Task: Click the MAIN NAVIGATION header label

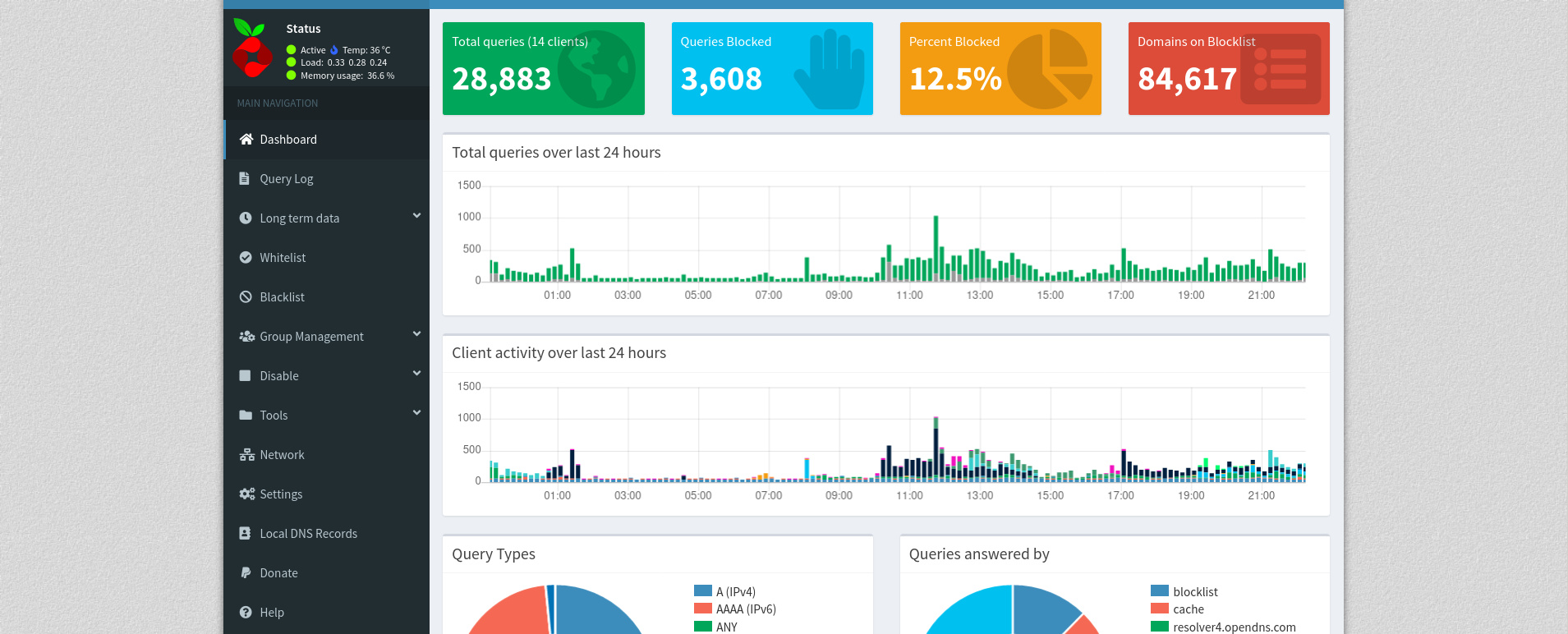Action: pos(278,103)
